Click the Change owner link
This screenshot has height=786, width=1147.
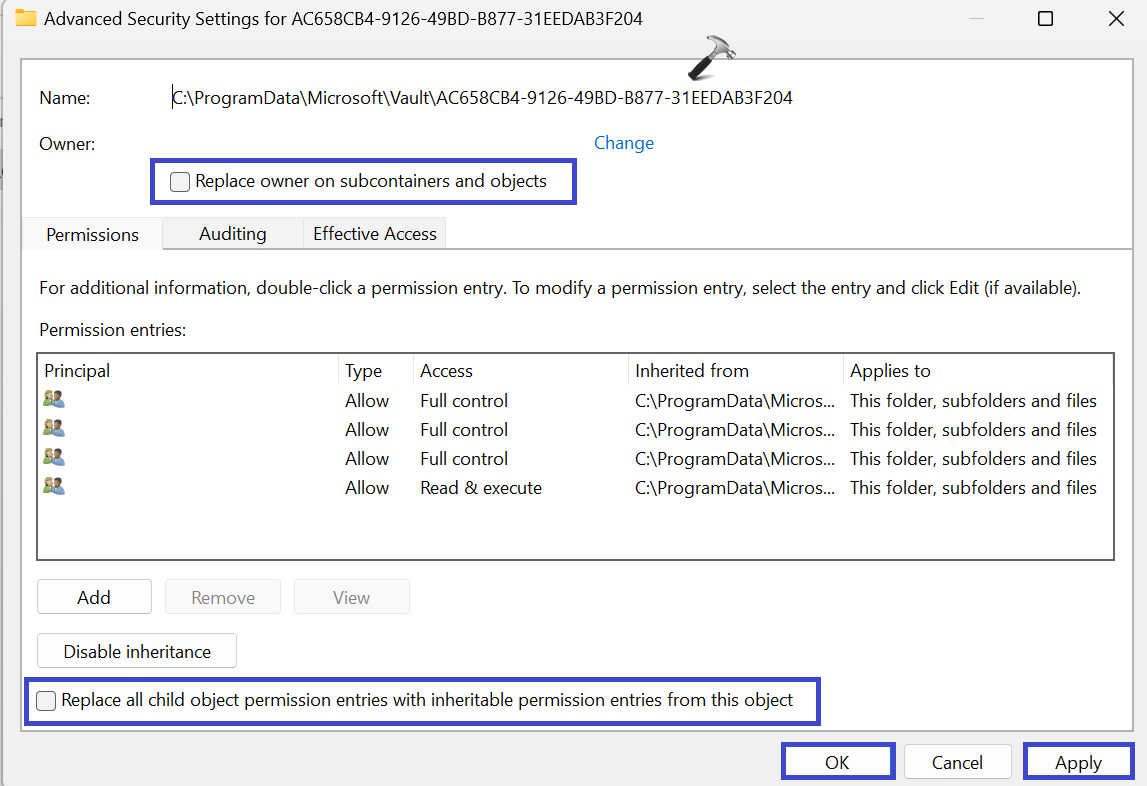coord(623,143)
